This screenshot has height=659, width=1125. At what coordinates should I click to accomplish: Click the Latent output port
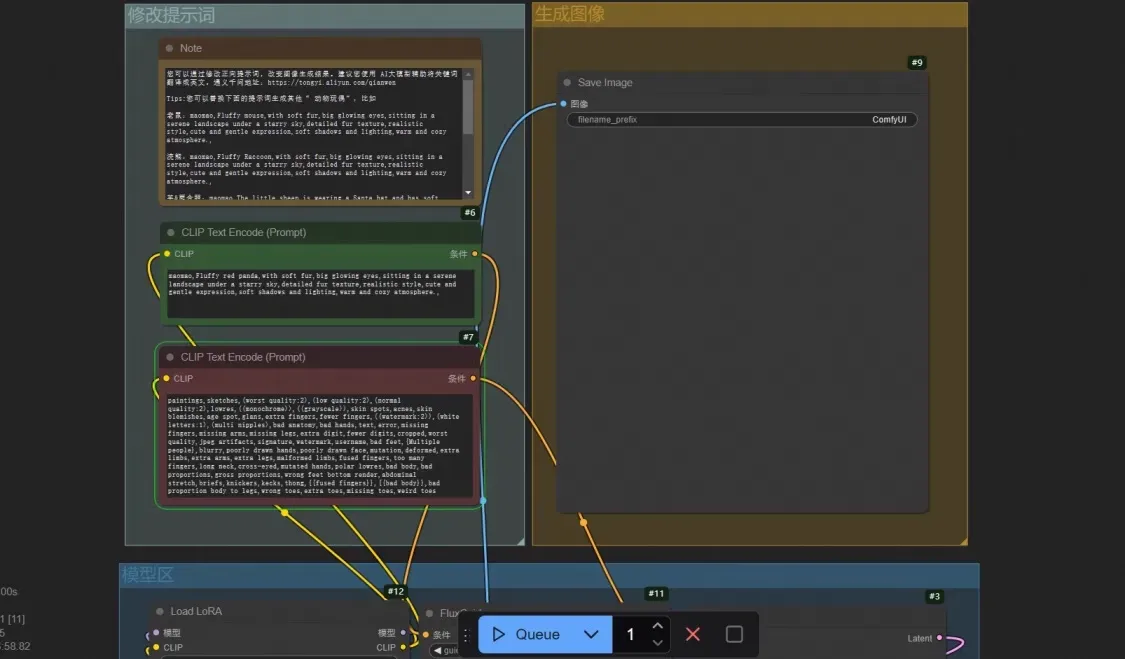coord(940,638)
